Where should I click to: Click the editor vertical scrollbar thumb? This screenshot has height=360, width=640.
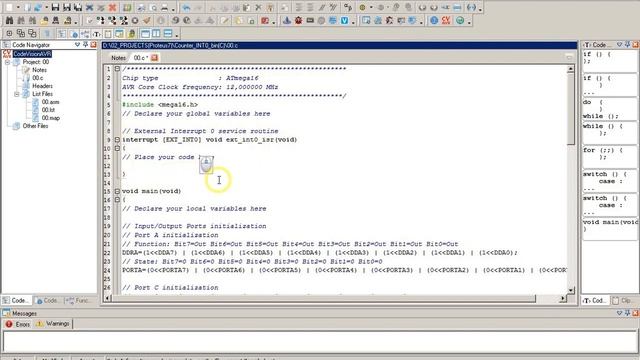click(571, 109)
